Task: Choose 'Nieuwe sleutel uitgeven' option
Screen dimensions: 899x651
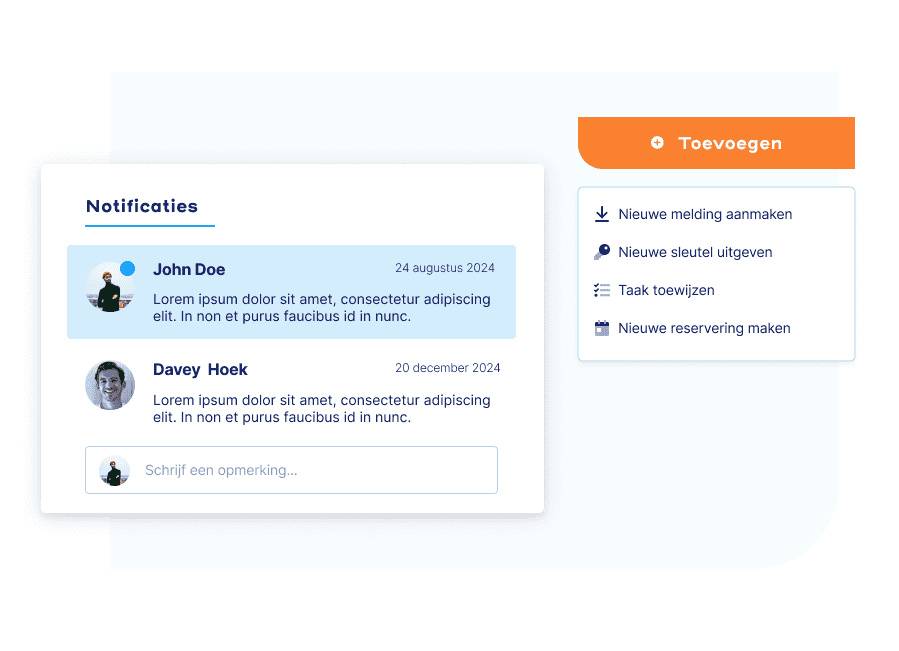Action: point(695,252)
